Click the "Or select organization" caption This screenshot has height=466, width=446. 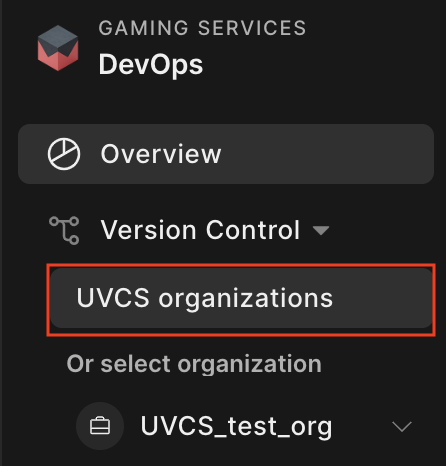194,364
